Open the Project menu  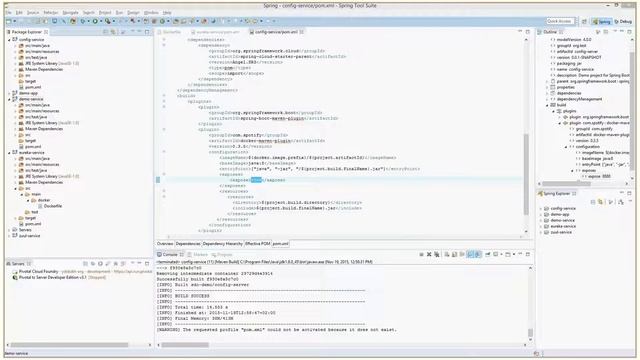[x=105, y=13]
